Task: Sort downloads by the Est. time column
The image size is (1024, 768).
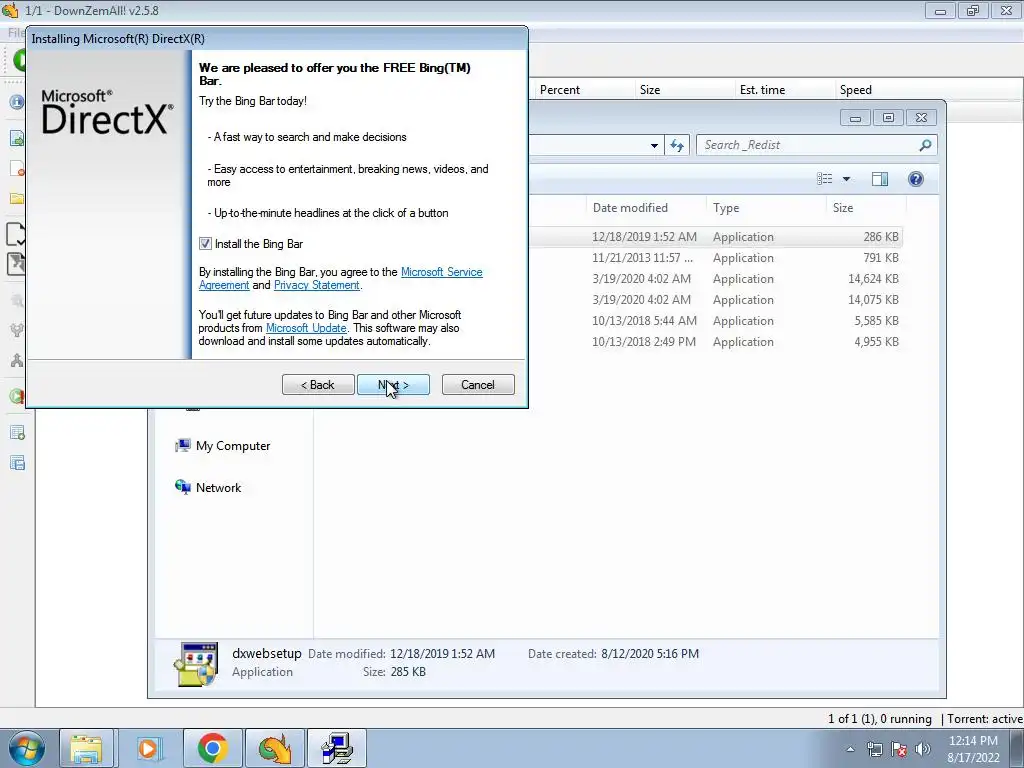Action: click(x=784, y=89)
